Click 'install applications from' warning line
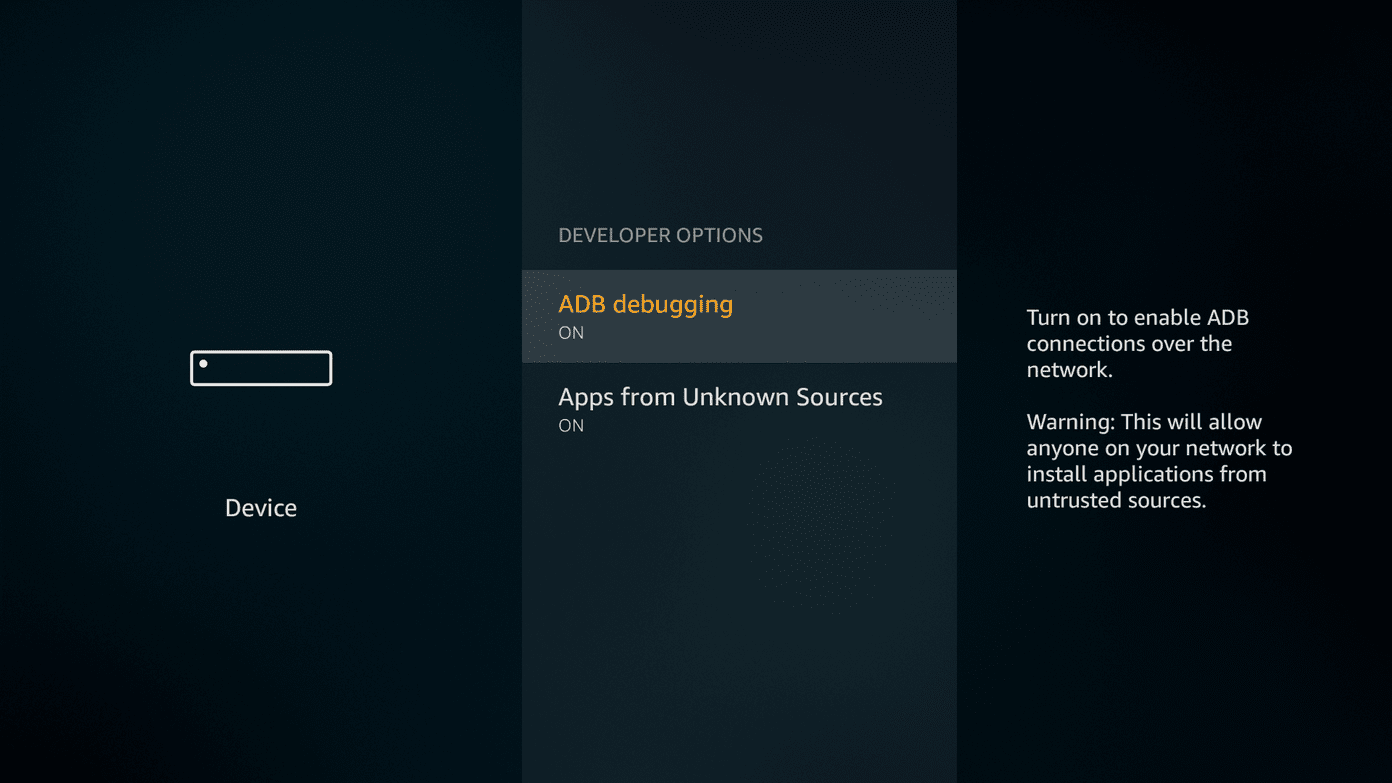 pos(1147,475)
